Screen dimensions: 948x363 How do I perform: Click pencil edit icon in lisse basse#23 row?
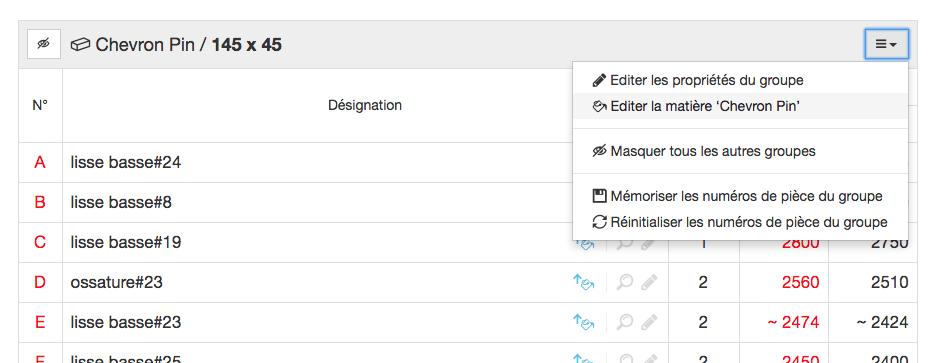[649, 322]
